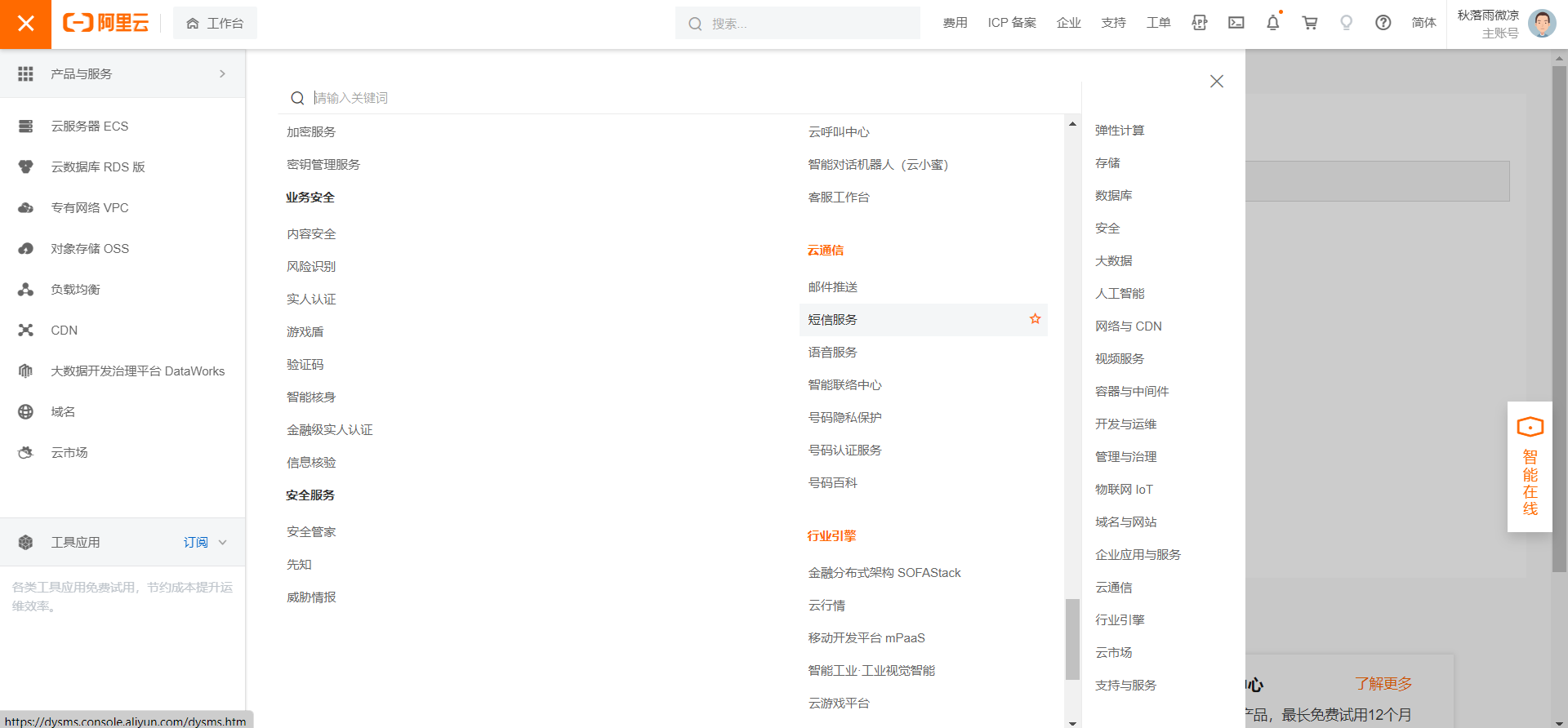
Task: Close the navigation menu with orange X button
Action: [25, 24]
